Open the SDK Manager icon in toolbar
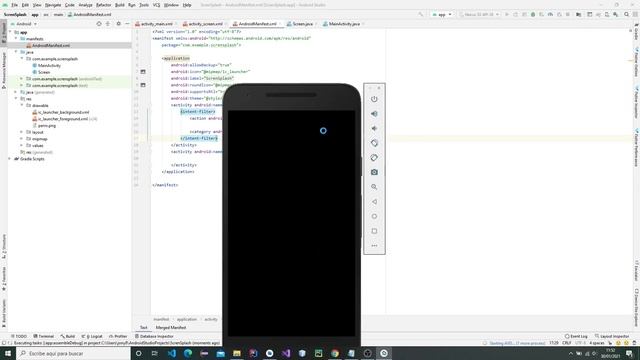 coord(616,14)
